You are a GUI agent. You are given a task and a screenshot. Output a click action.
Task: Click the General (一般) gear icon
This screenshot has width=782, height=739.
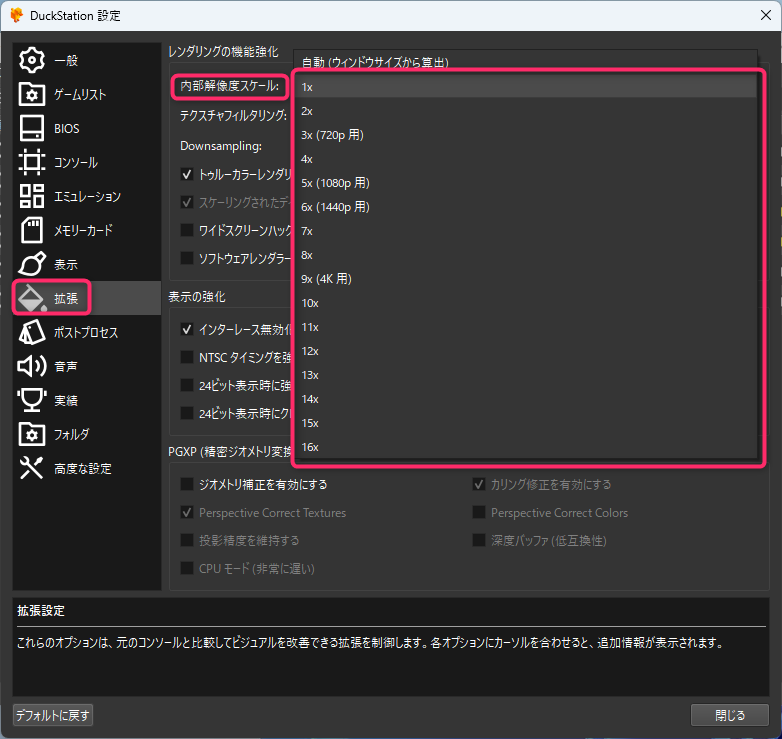(x=32, y=60)
